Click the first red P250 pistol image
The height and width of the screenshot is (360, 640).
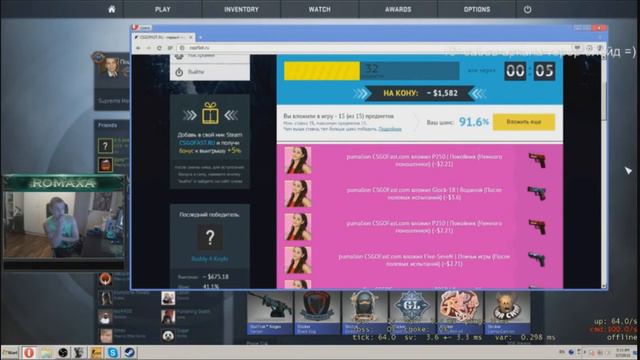(x=537, y=160)
